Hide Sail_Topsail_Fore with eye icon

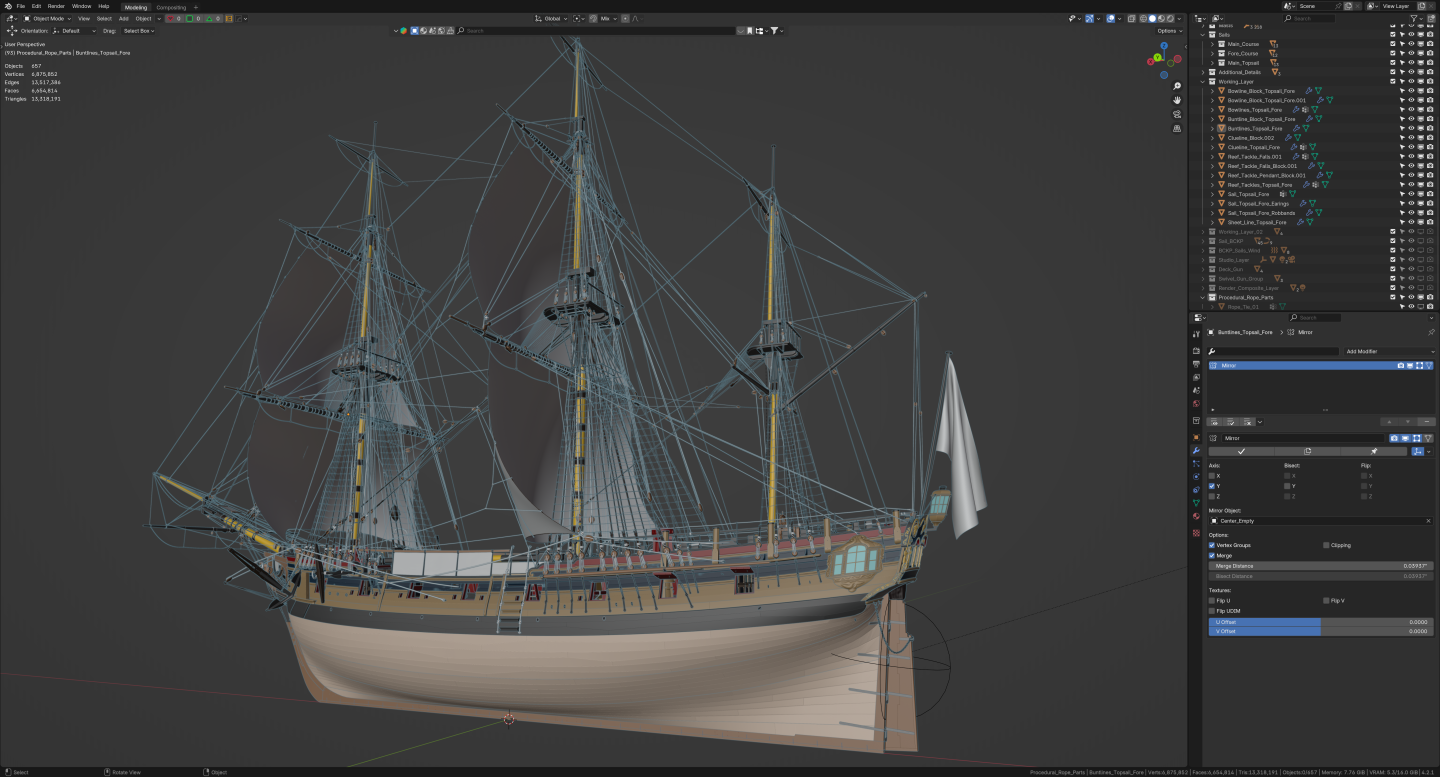[x=1411, y=194]
